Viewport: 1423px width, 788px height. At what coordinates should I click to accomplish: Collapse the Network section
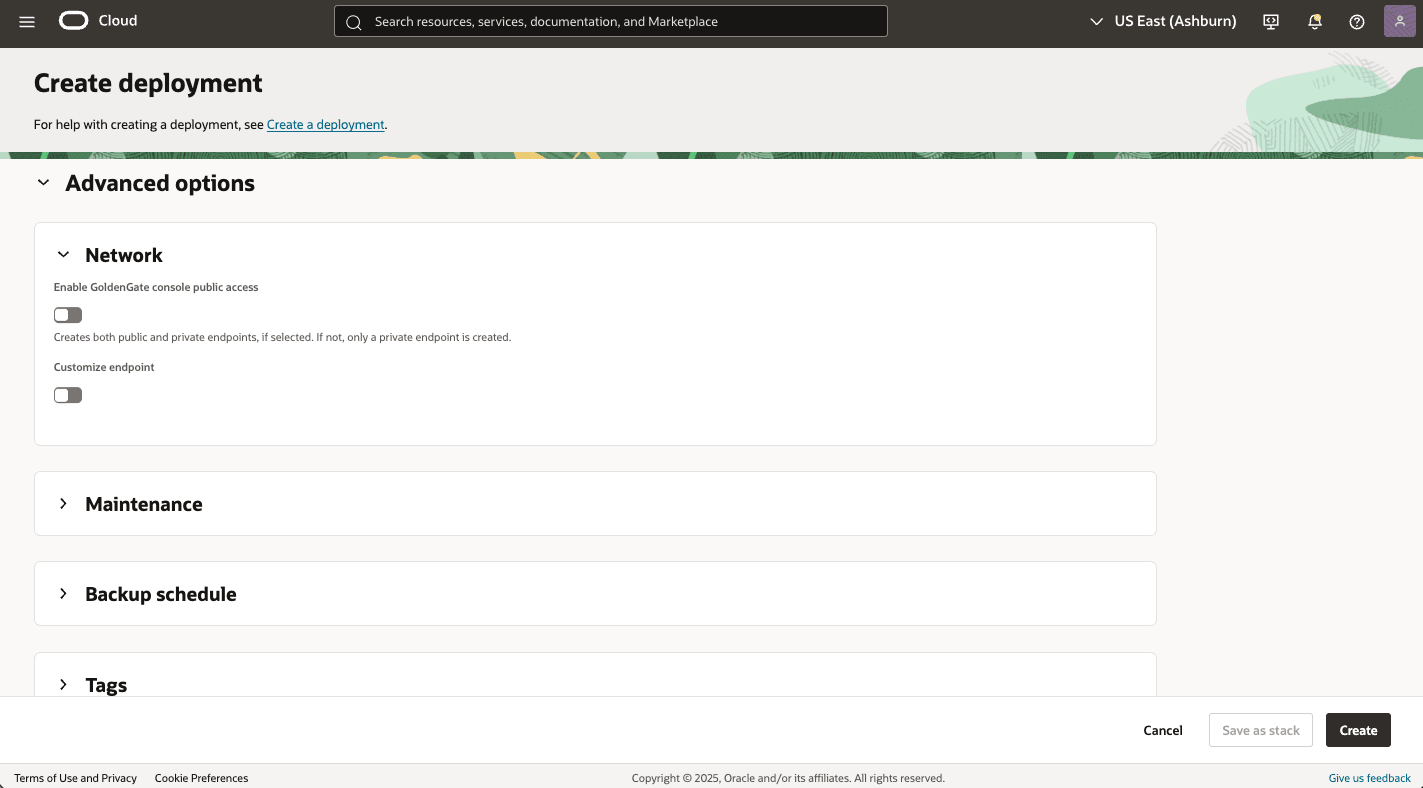[63, 254]
